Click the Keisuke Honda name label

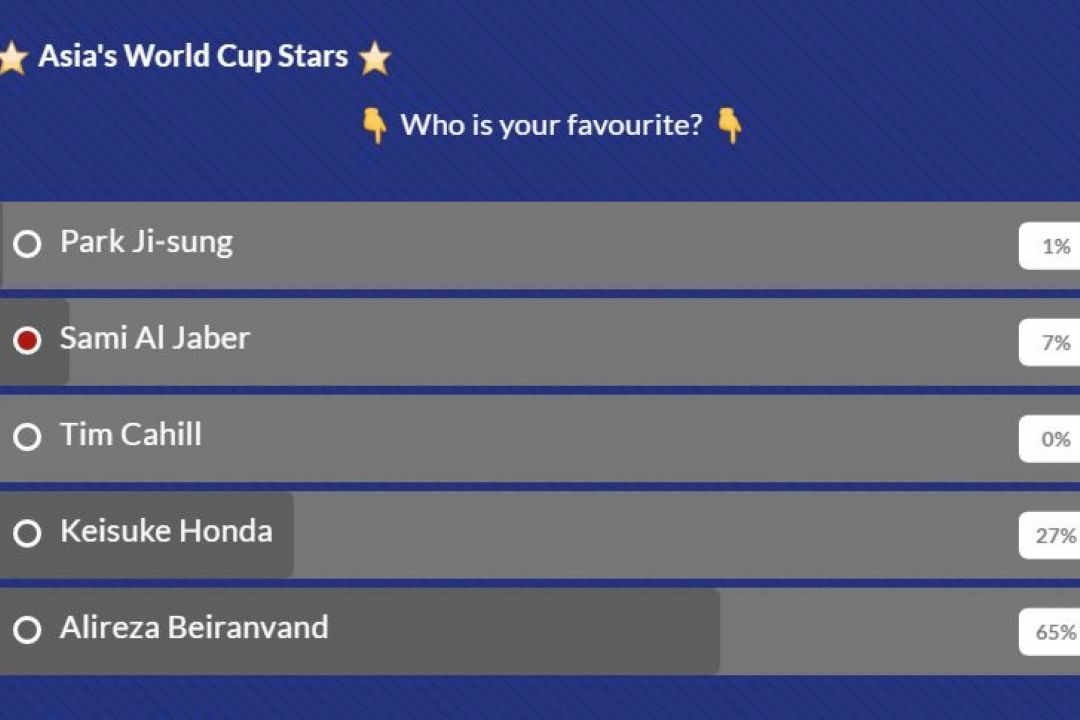pos(167,531)
